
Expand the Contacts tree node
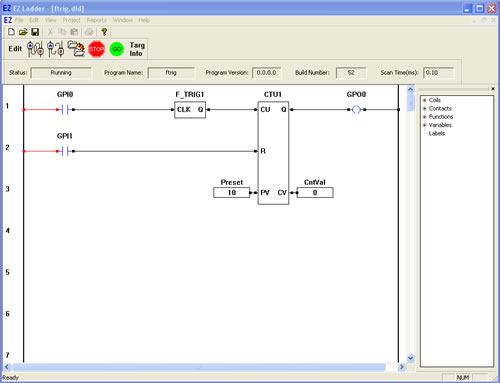pyautogui.click(x=425, y=108)
